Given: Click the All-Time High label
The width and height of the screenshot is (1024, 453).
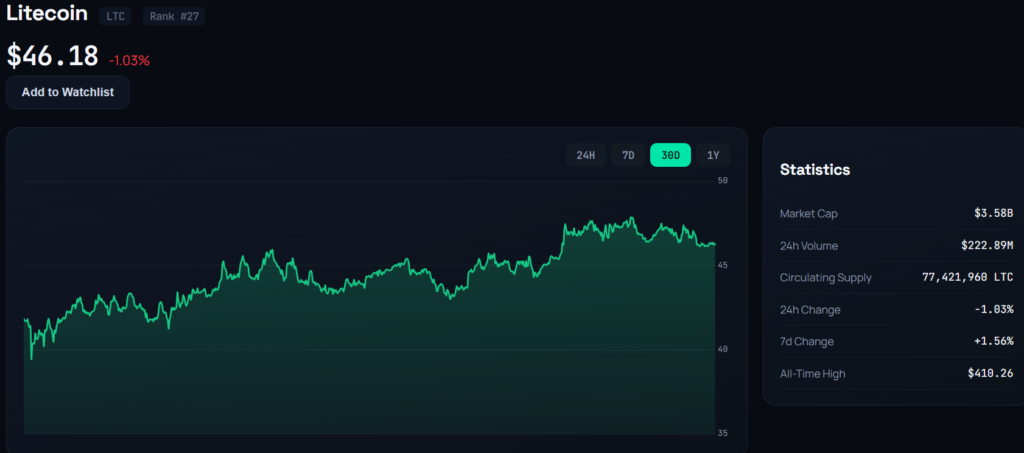Looking at the screenshot, I should [812, 374].
